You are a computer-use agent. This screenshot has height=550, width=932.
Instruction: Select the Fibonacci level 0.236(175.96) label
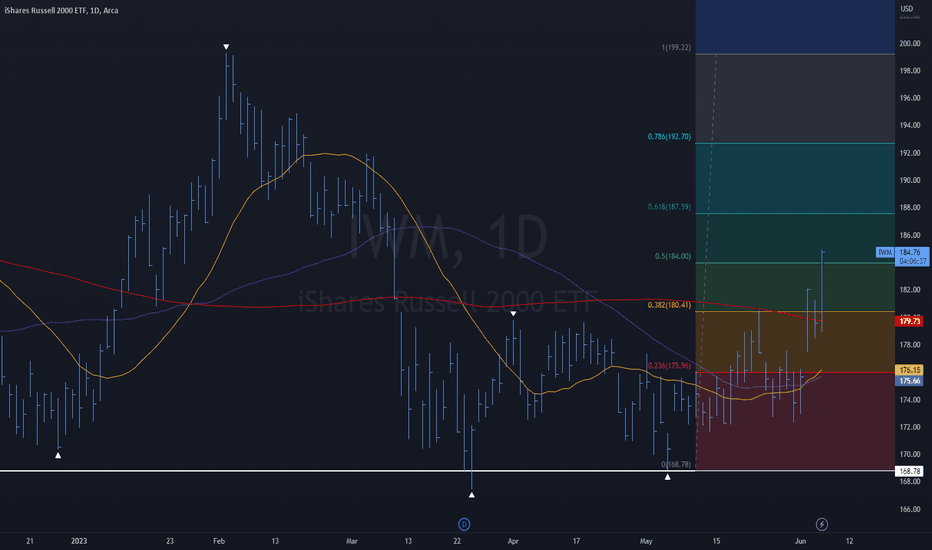tap(669, 366)
